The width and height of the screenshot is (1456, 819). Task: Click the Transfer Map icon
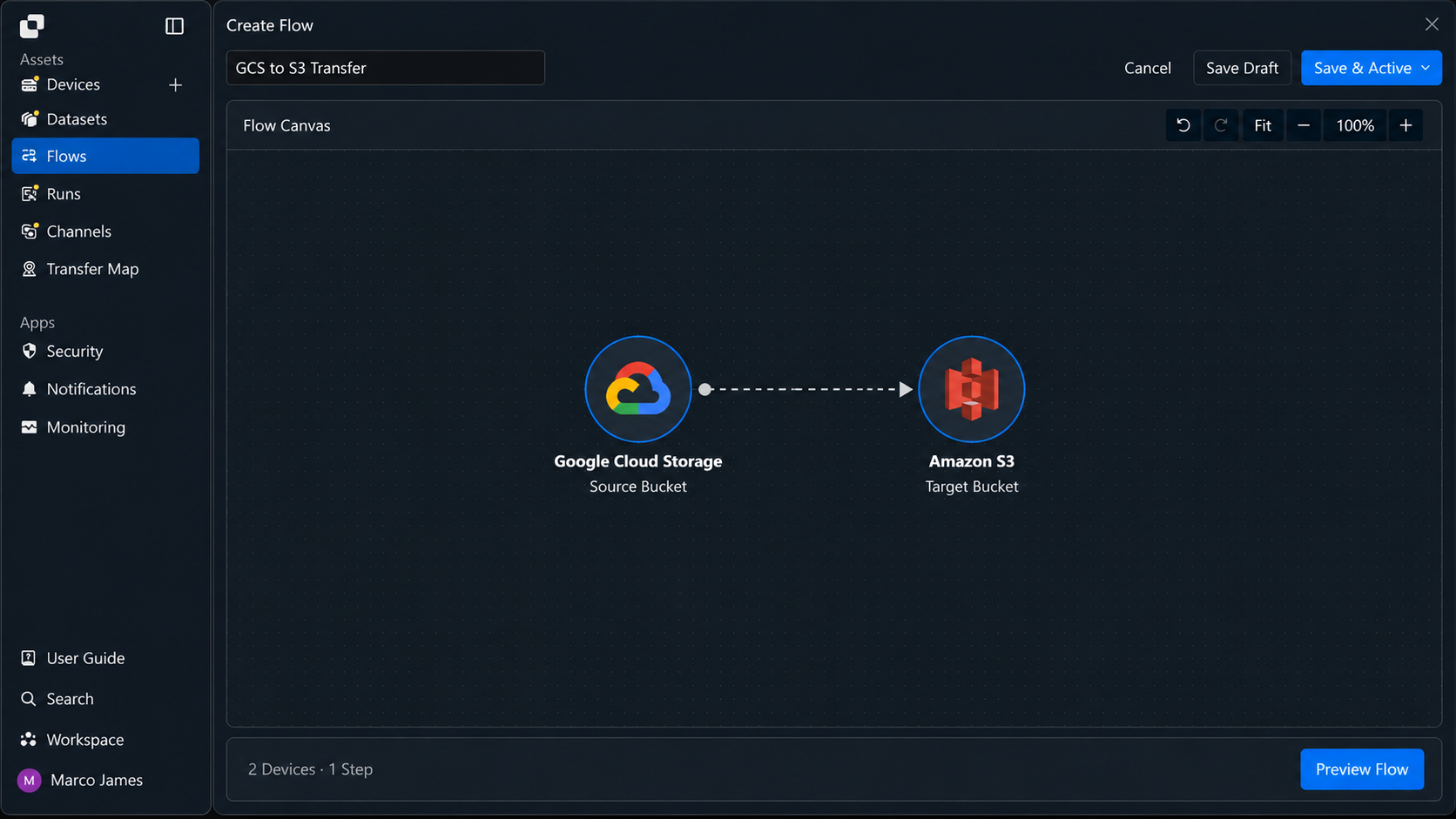[30, 269]
